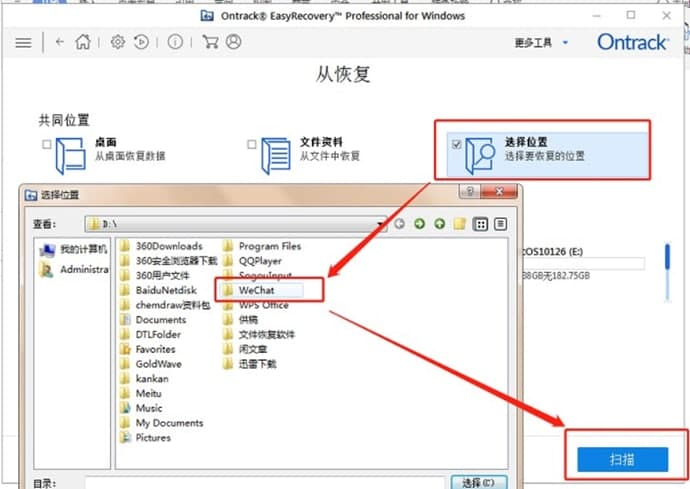Select the GoldWave folder

click(150, 364)
